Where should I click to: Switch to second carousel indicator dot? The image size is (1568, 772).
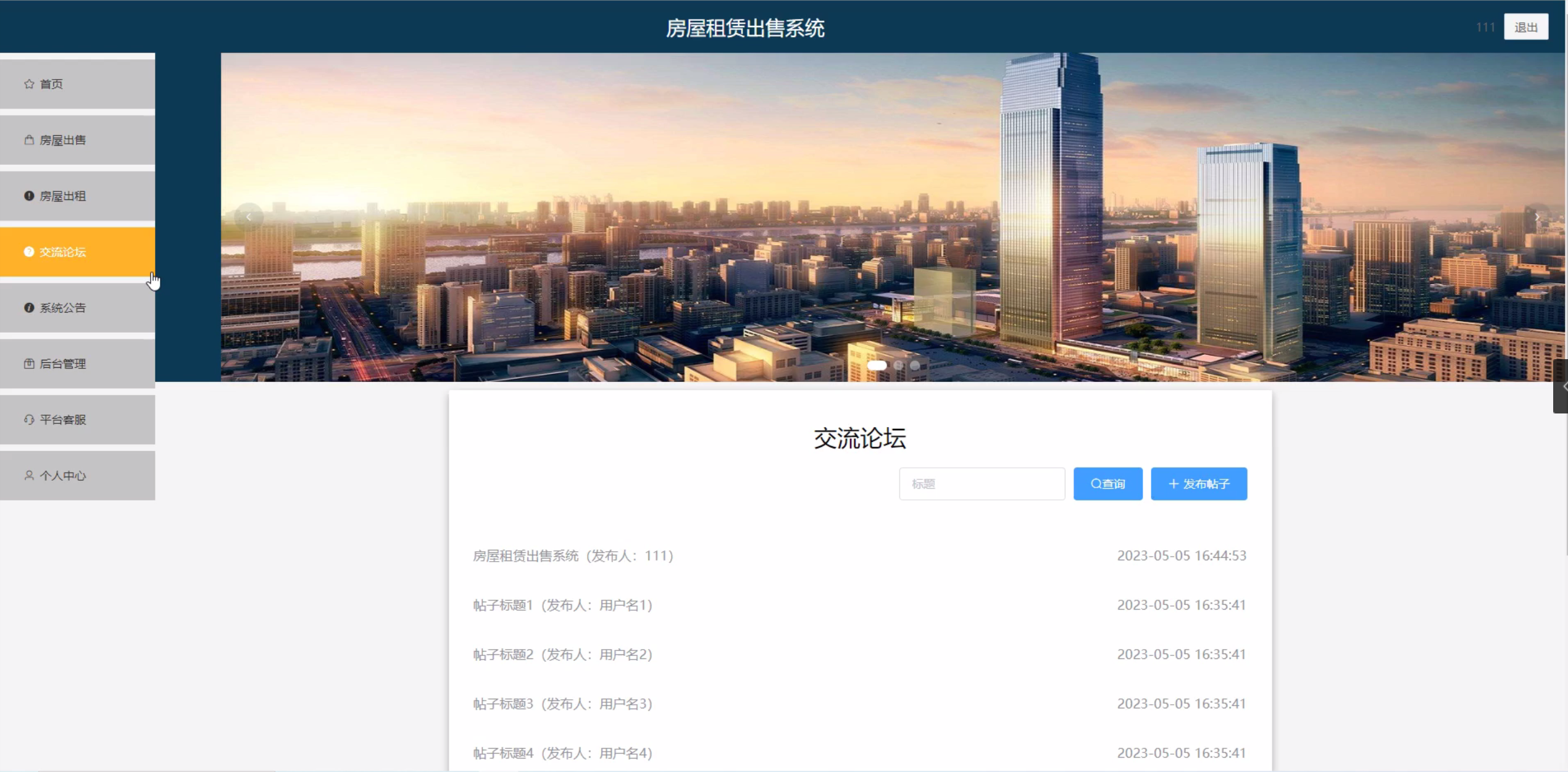pos(899,365)
